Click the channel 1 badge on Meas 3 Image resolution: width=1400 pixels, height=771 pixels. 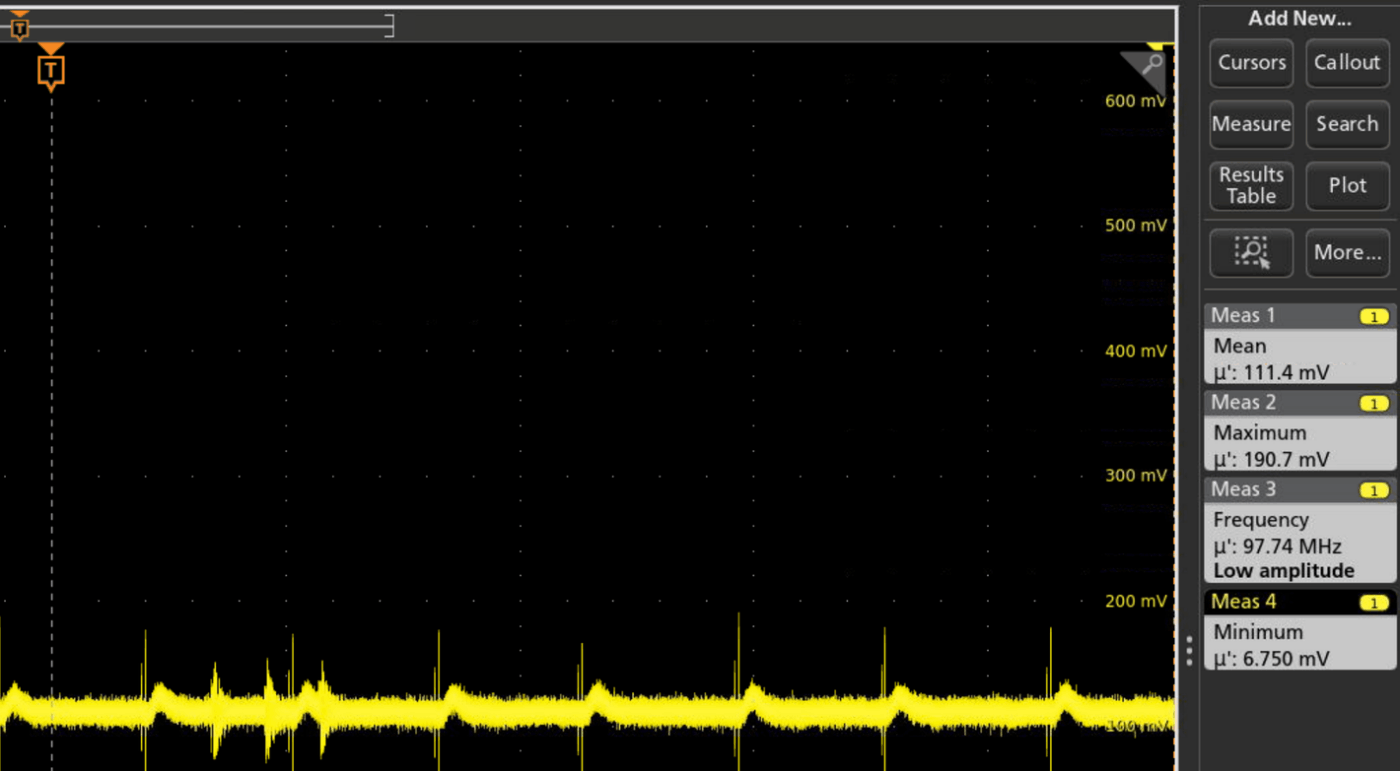click(x=1374, y=491)
